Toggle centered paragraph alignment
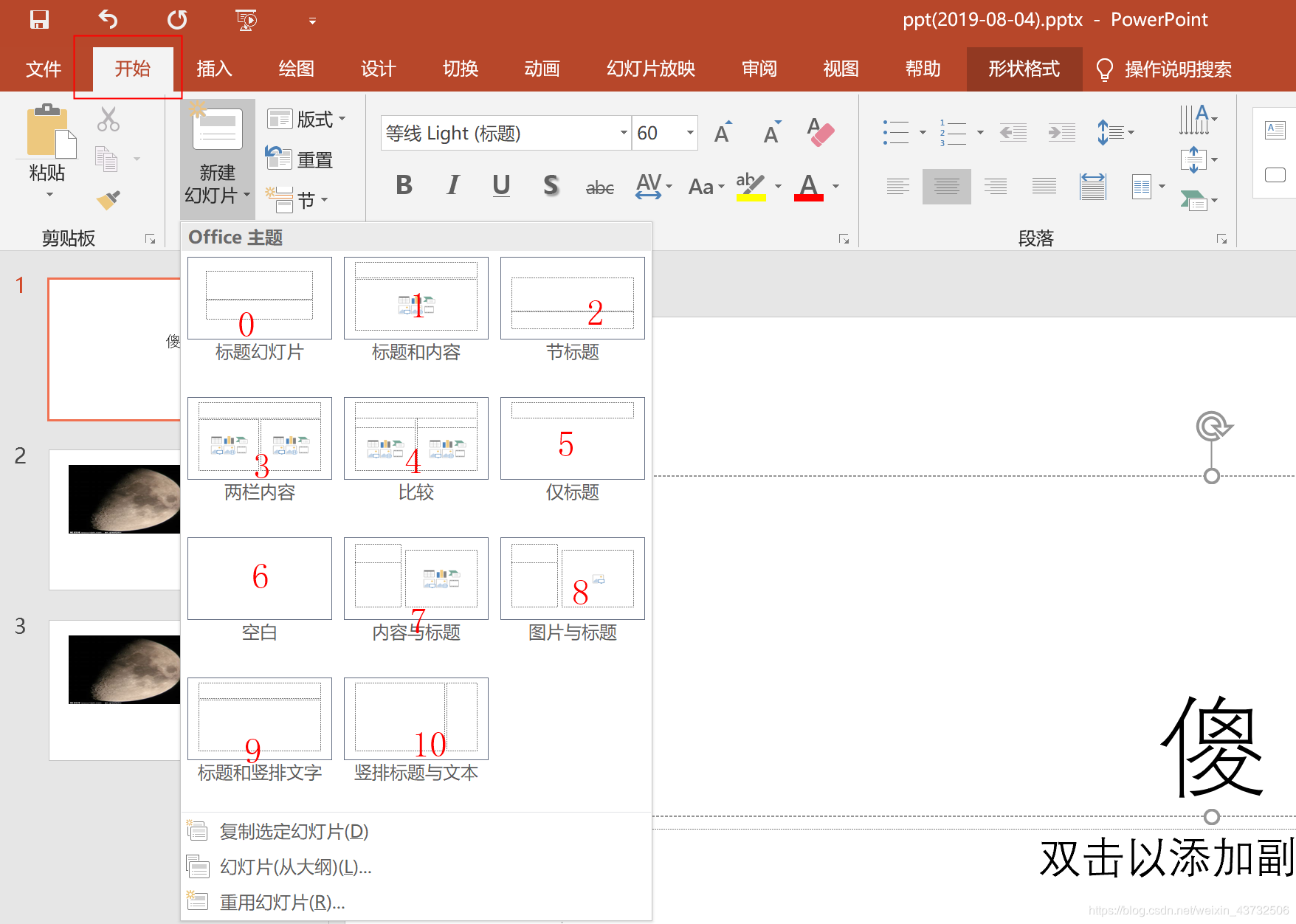The width and height of the screenshot is (1296, 924). coord(946,186)
